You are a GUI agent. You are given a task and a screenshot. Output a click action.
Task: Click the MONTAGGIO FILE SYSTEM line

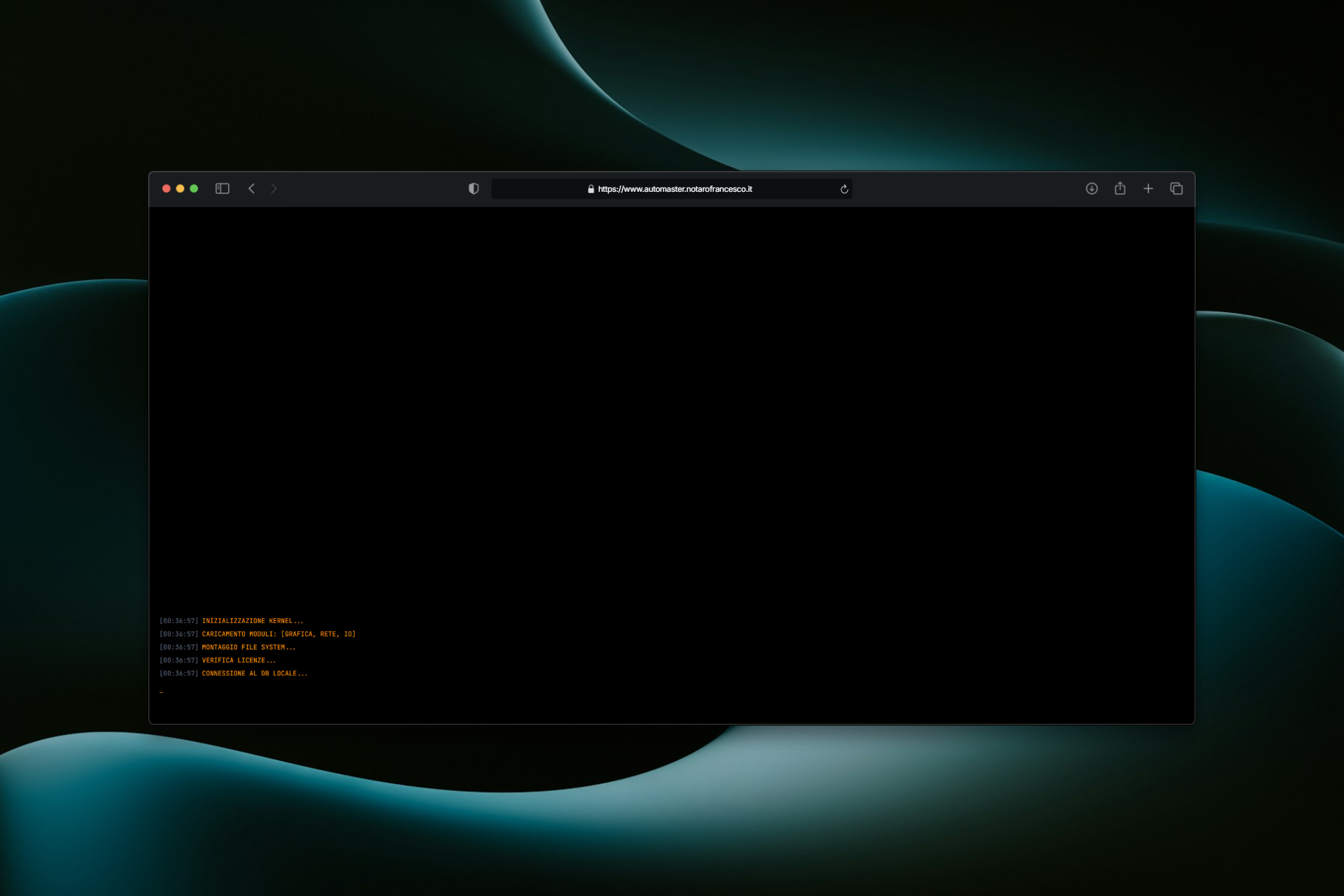248,647
